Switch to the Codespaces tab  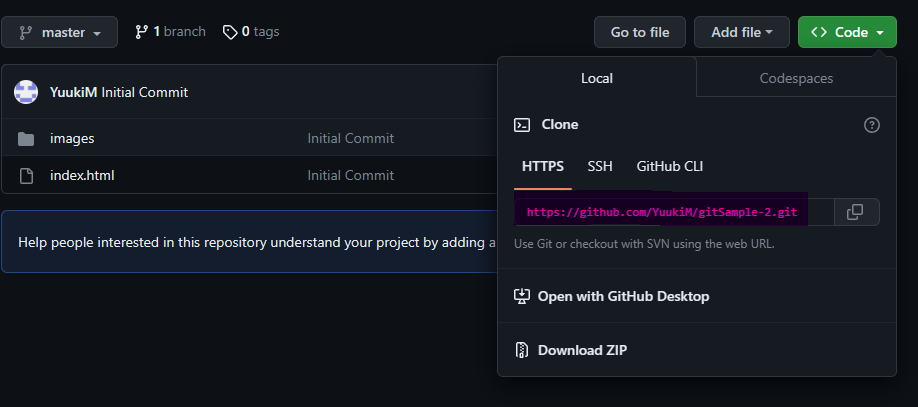click(796, 78)
